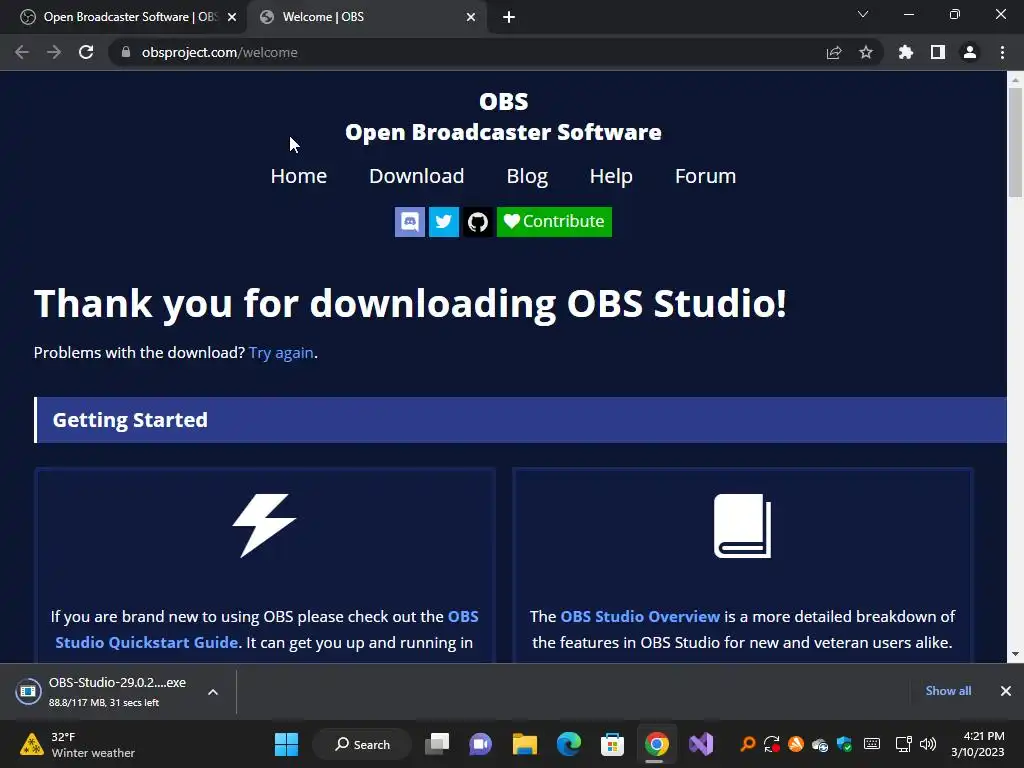Open Microsoft Edge on taskbar

click(x=569, y=744)
